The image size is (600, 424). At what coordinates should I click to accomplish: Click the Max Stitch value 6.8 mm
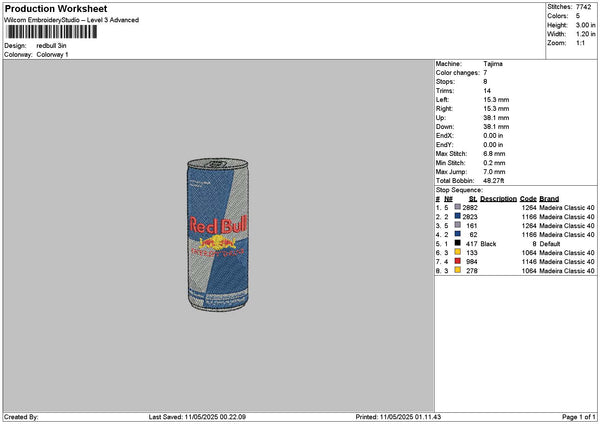494,154
